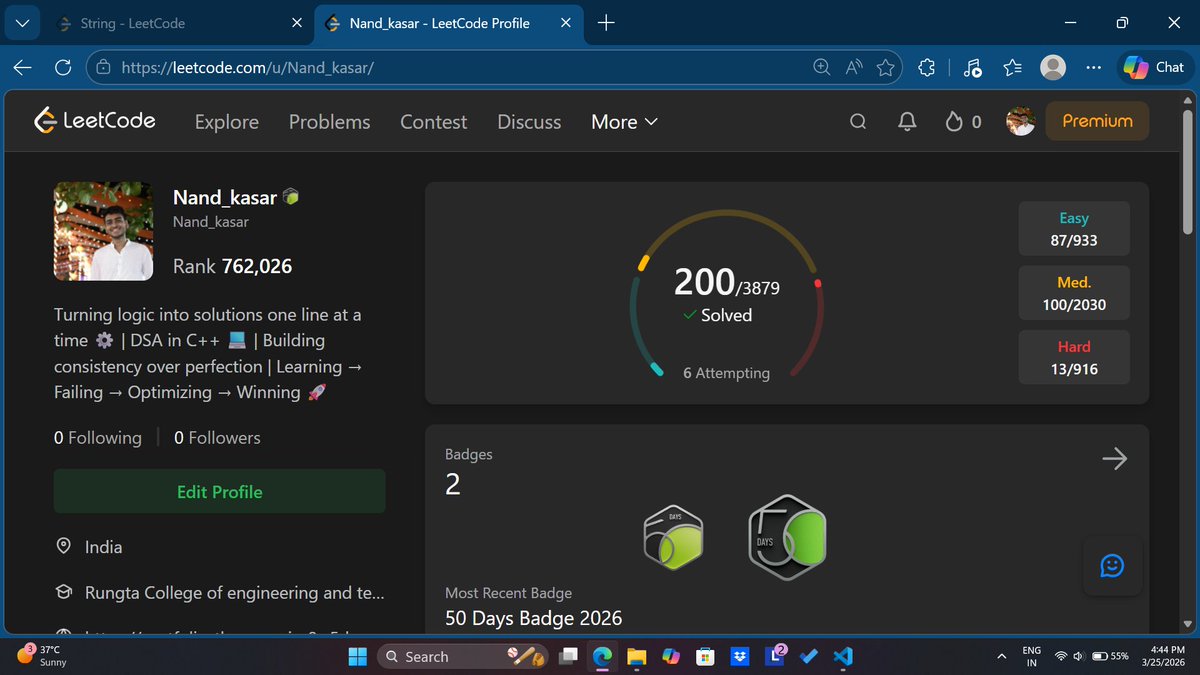Click the LeetCode logo in the navbar

click(x=95, y=121)
